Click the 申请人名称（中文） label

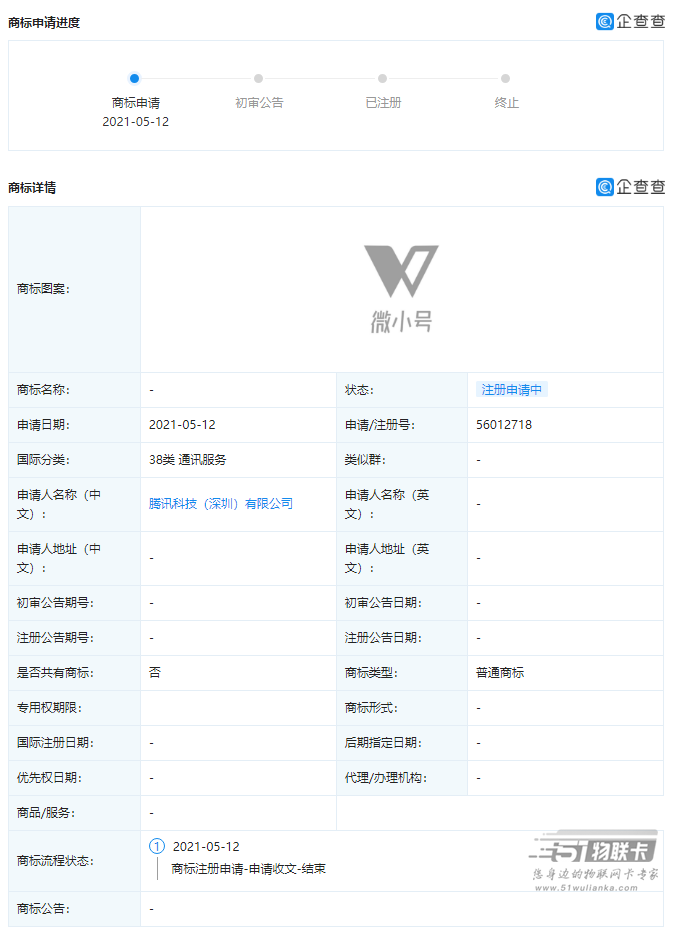click(59, 504)
